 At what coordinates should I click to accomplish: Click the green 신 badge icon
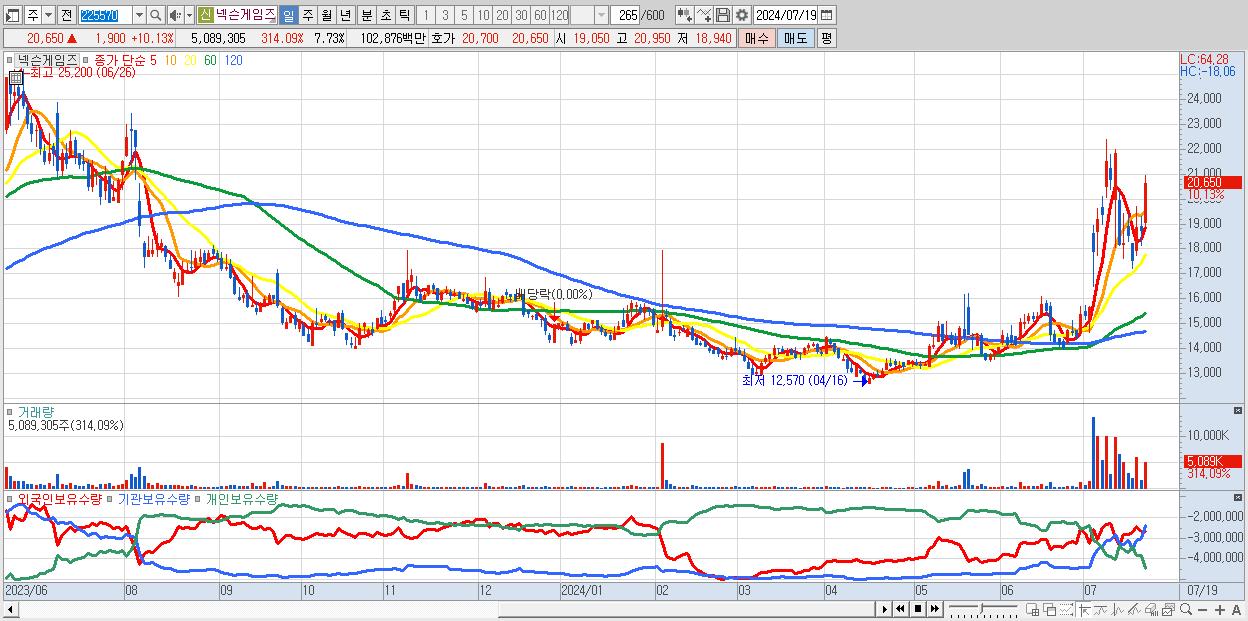click(x=205, y=15)
